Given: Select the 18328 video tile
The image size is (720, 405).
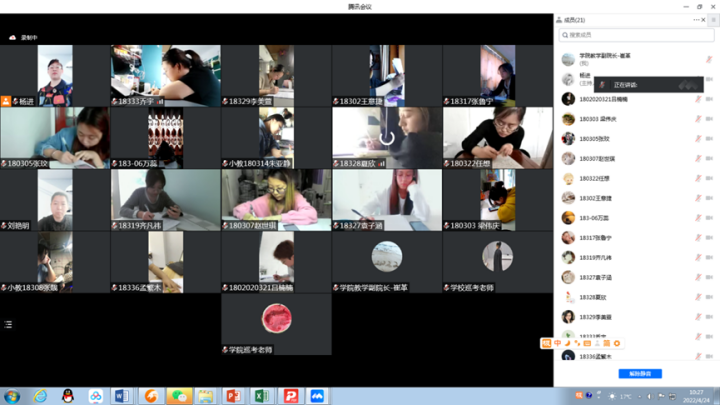Looking at the screenshot, I should 387,138.
